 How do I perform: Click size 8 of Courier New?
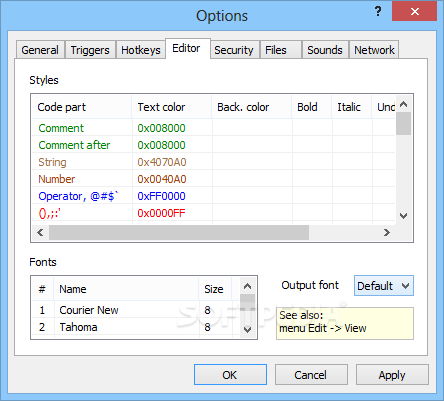coord(207,310)
